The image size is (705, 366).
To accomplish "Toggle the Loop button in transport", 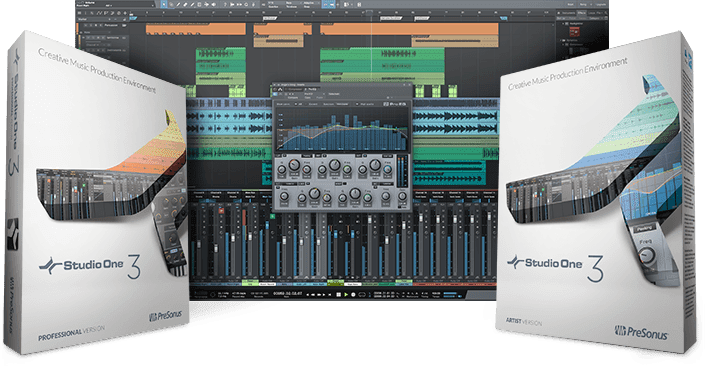I will pos(362,295).
